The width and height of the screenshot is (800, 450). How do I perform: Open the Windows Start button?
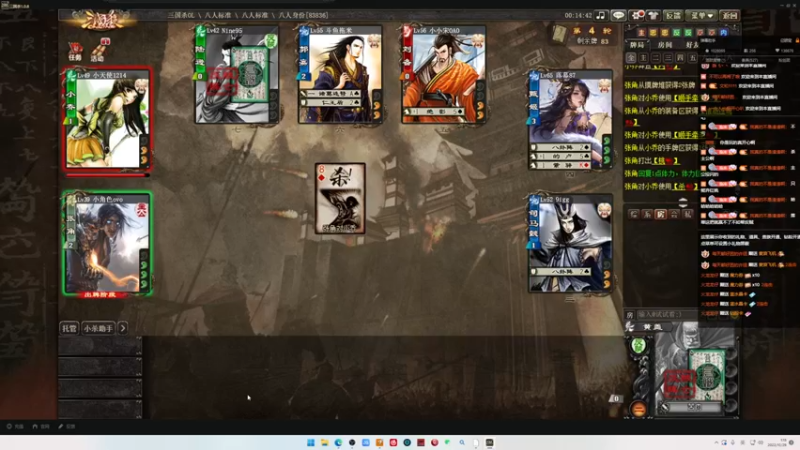click(x=311, y=442)
